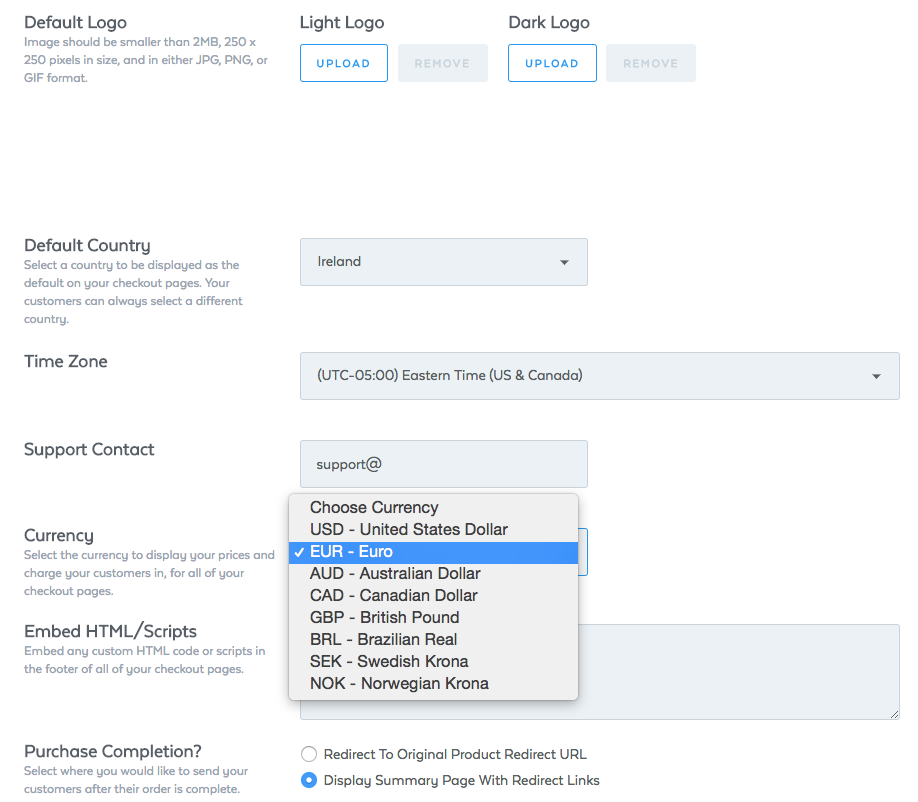The image size is (918, 802).
Task: Select CAD - Canadian Dollar
Action: click(433, 595)
